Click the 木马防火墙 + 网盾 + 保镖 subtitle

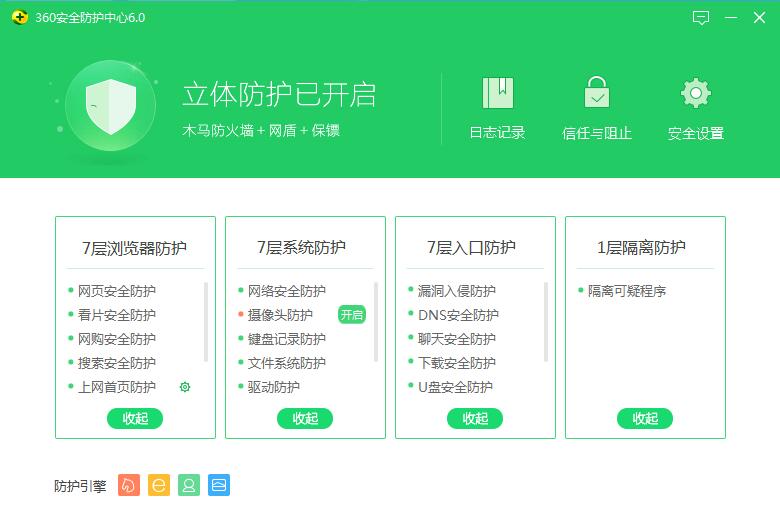click(261, 130)
